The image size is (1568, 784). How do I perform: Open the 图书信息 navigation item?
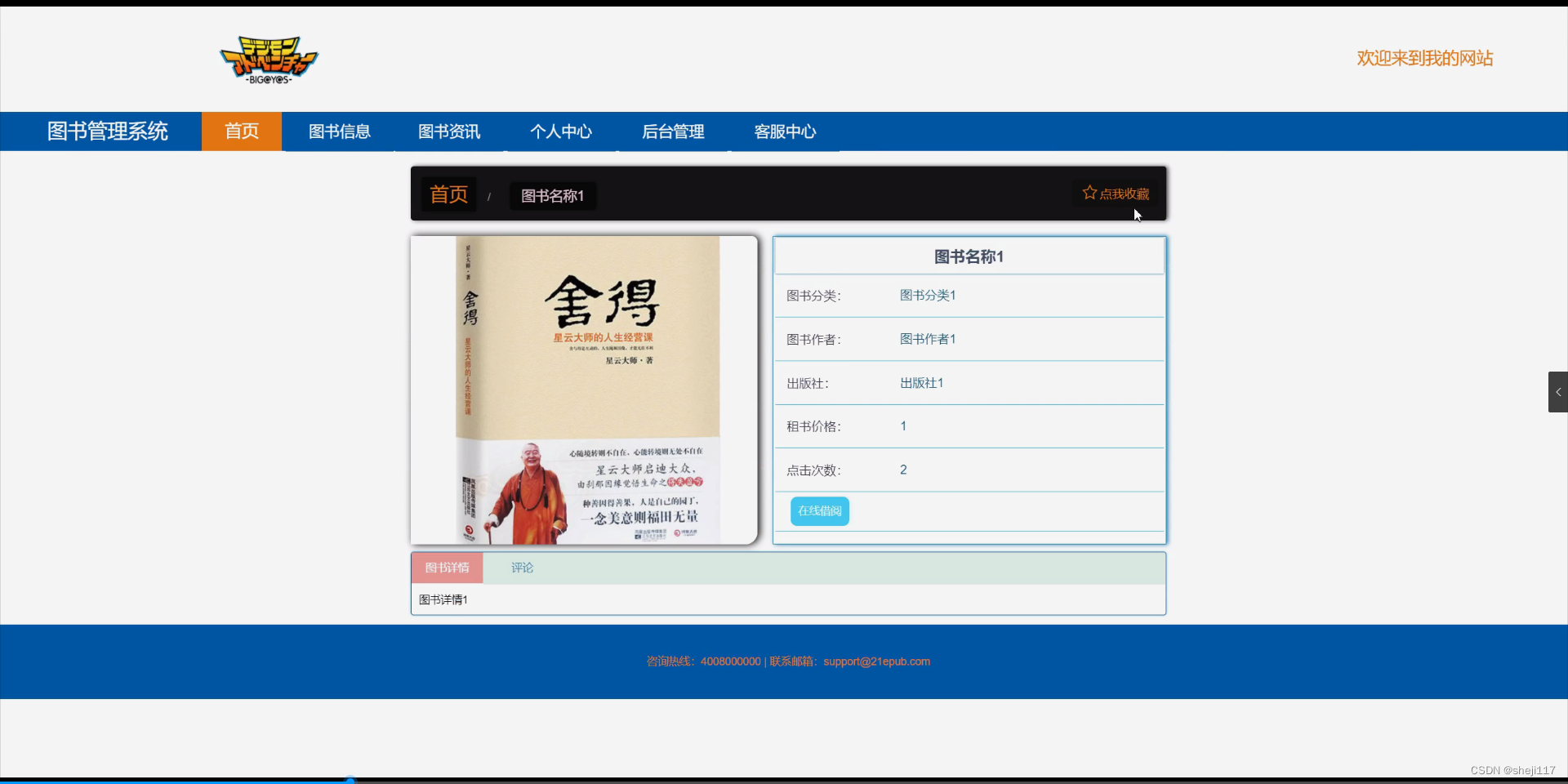coord(340,131)
